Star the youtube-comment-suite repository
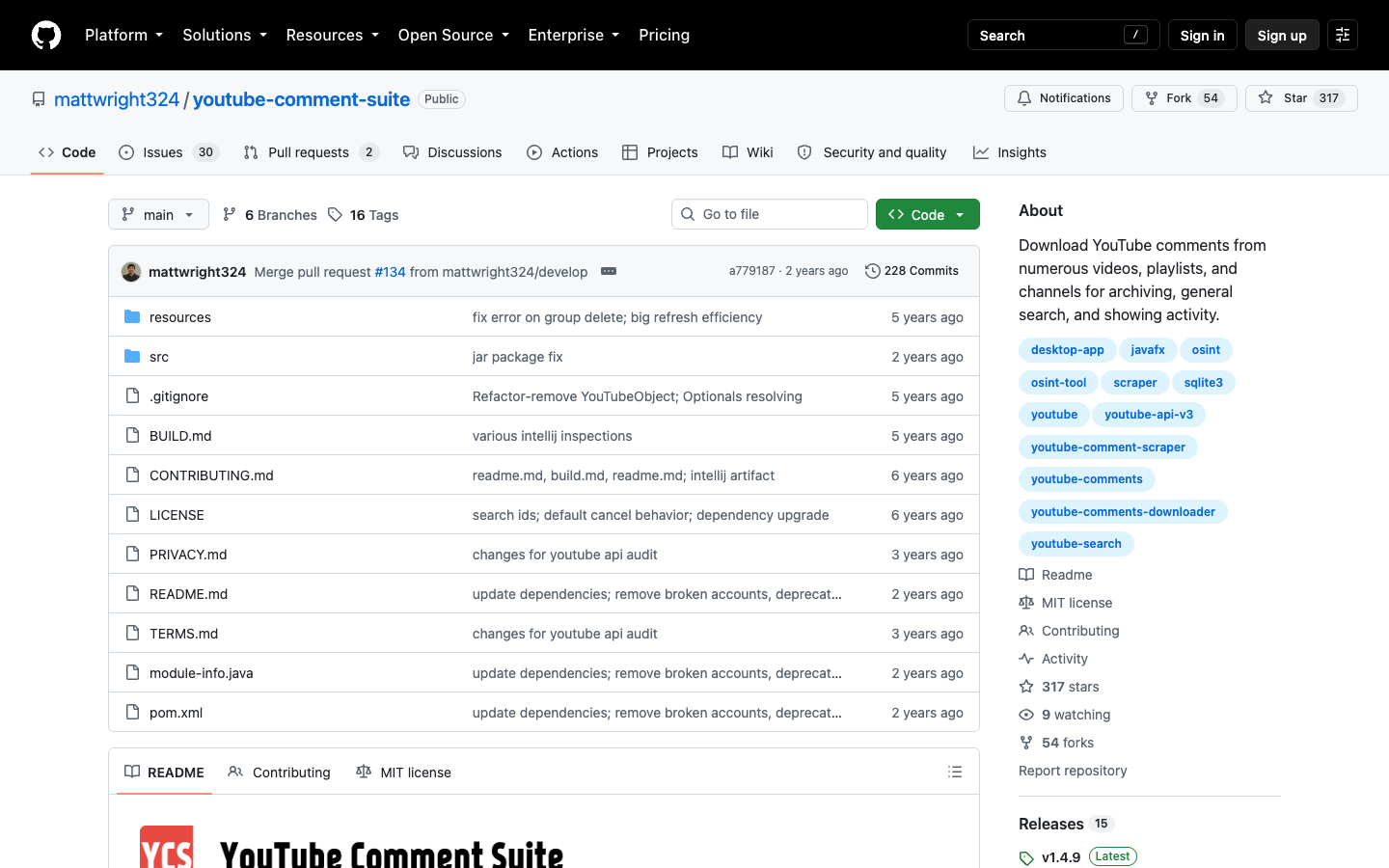This screenshot has height=868, width=1389. click(1301, 98)
